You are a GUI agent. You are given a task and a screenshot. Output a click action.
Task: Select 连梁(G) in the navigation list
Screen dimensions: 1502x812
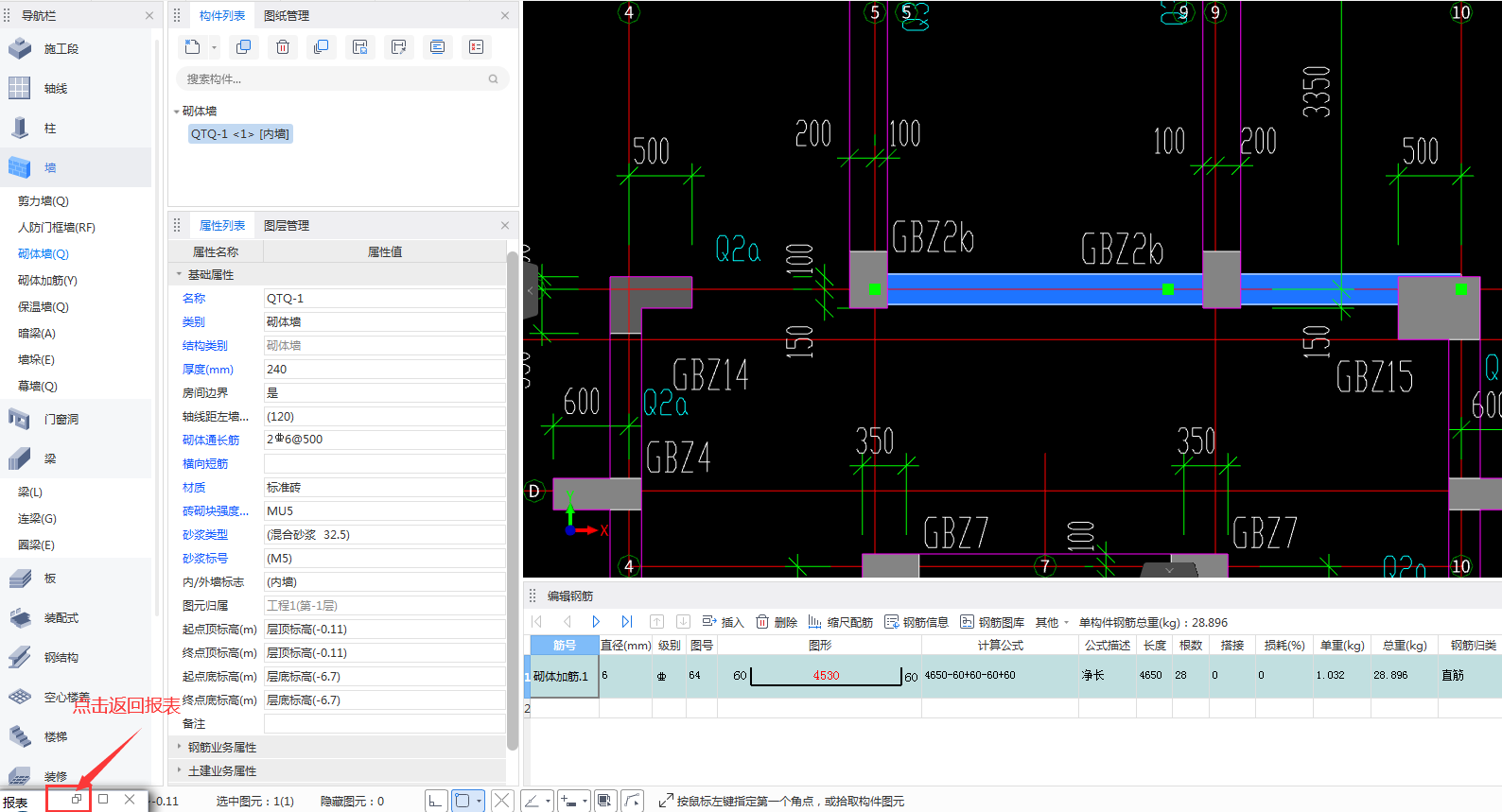pos(37,519)
